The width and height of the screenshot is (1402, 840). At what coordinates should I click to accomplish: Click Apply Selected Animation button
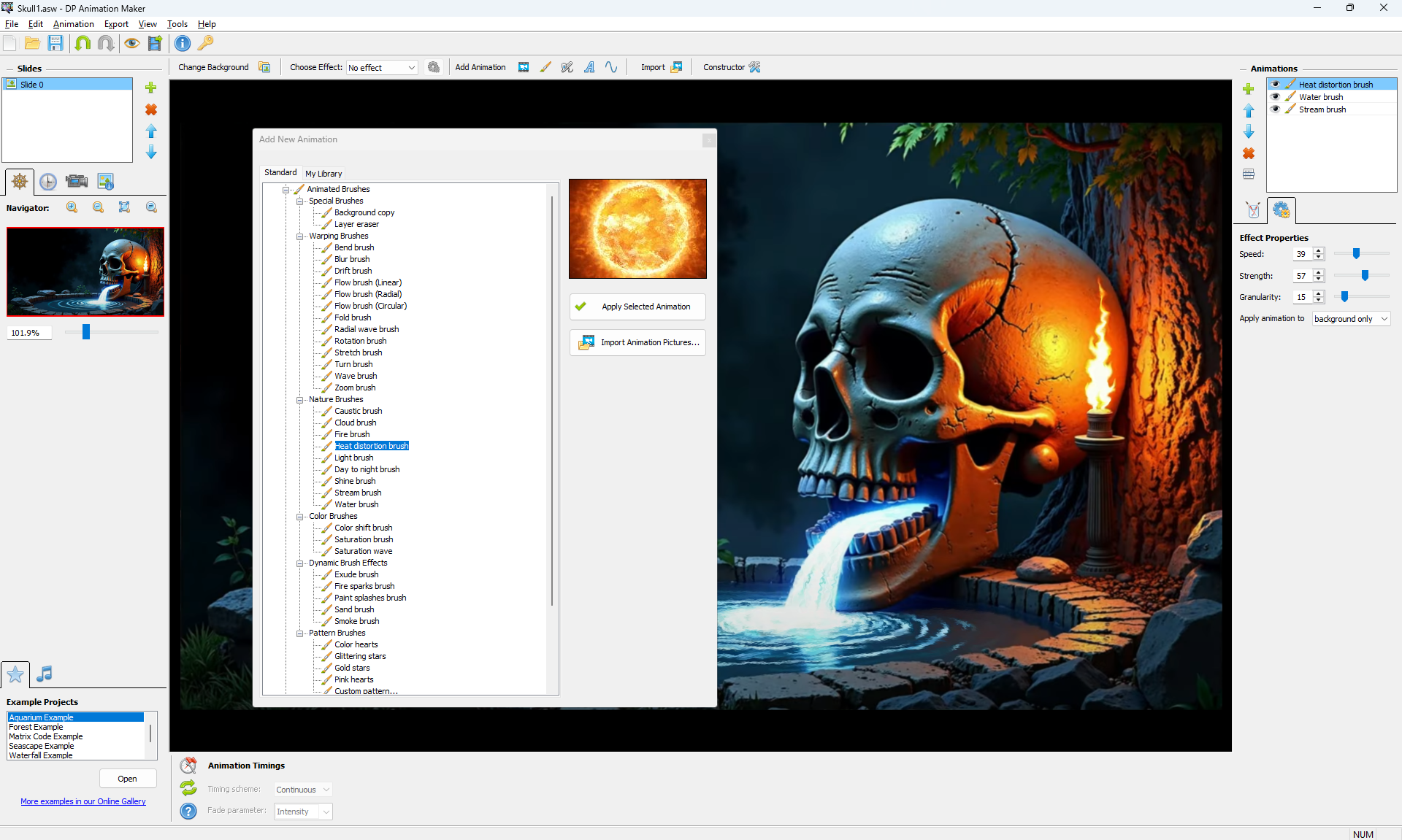point(637,307)
